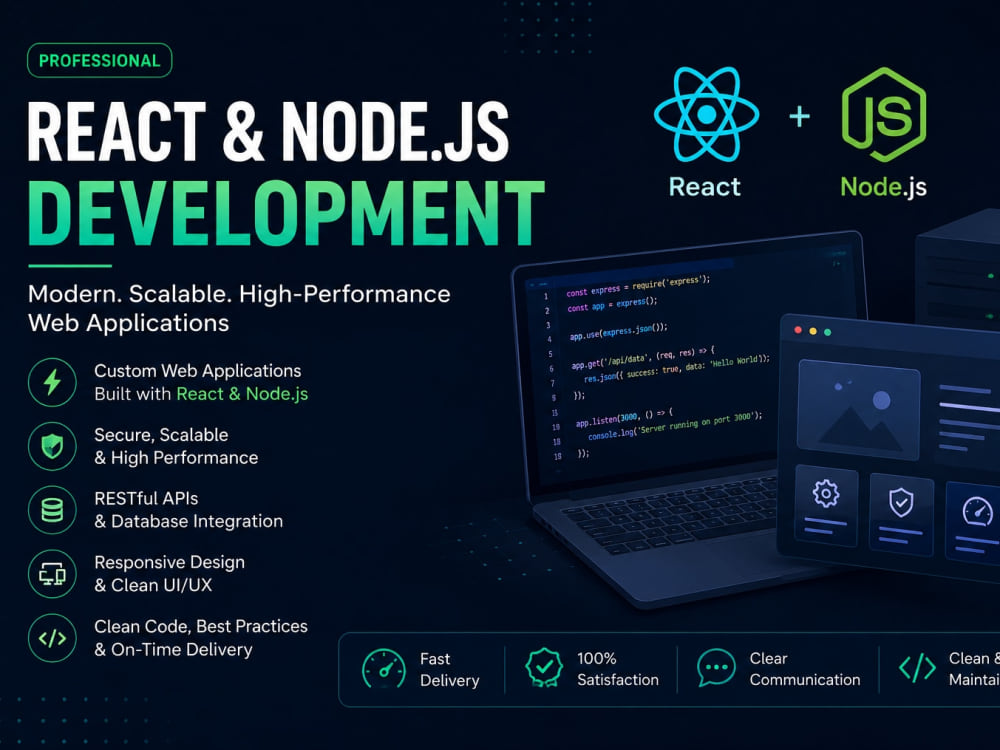The image size is (1000, 750).
Task: Click the 'Custom Web Applications' text
Action: coord(198,371)
